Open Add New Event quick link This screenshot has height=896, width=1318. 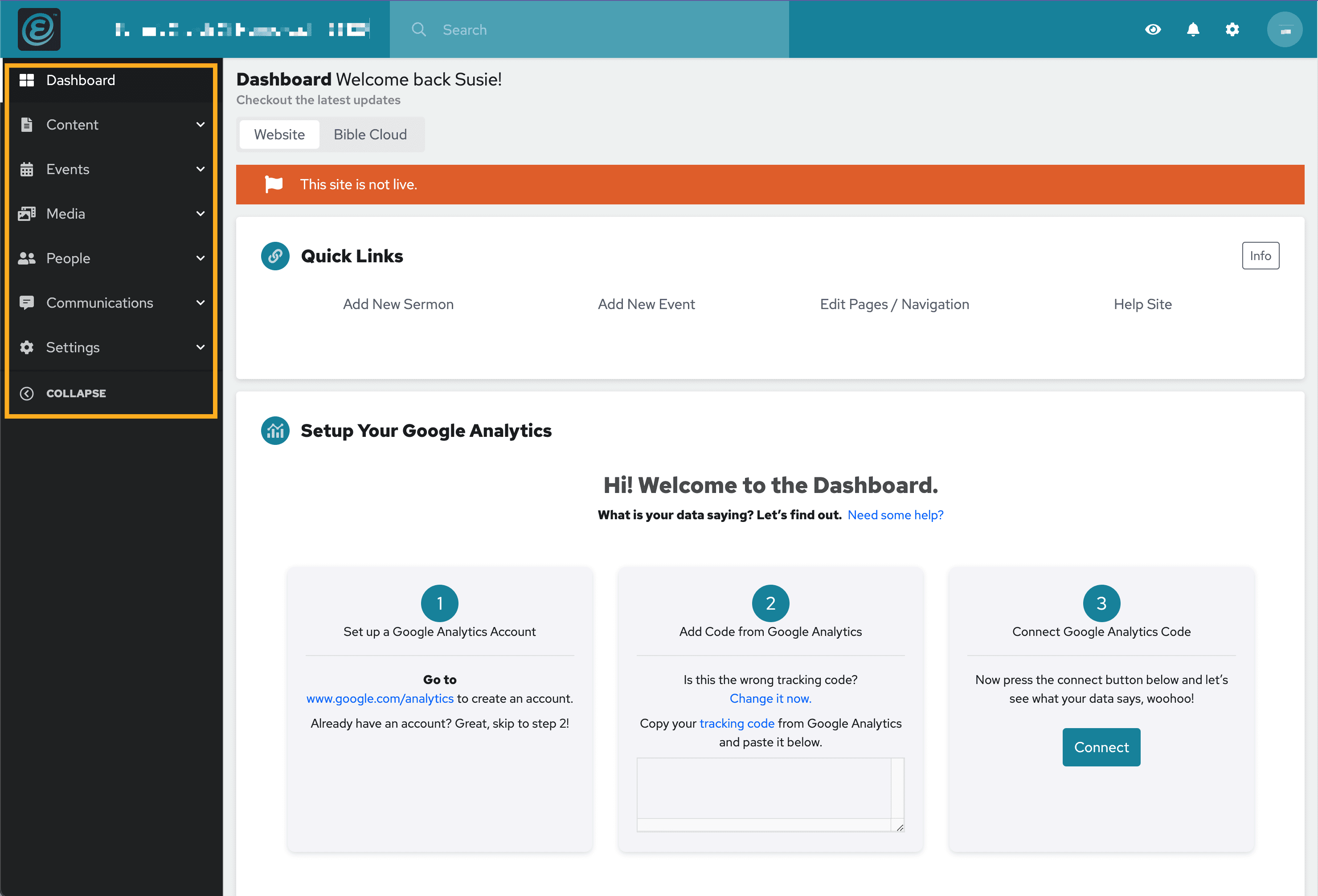pos(646,304)
